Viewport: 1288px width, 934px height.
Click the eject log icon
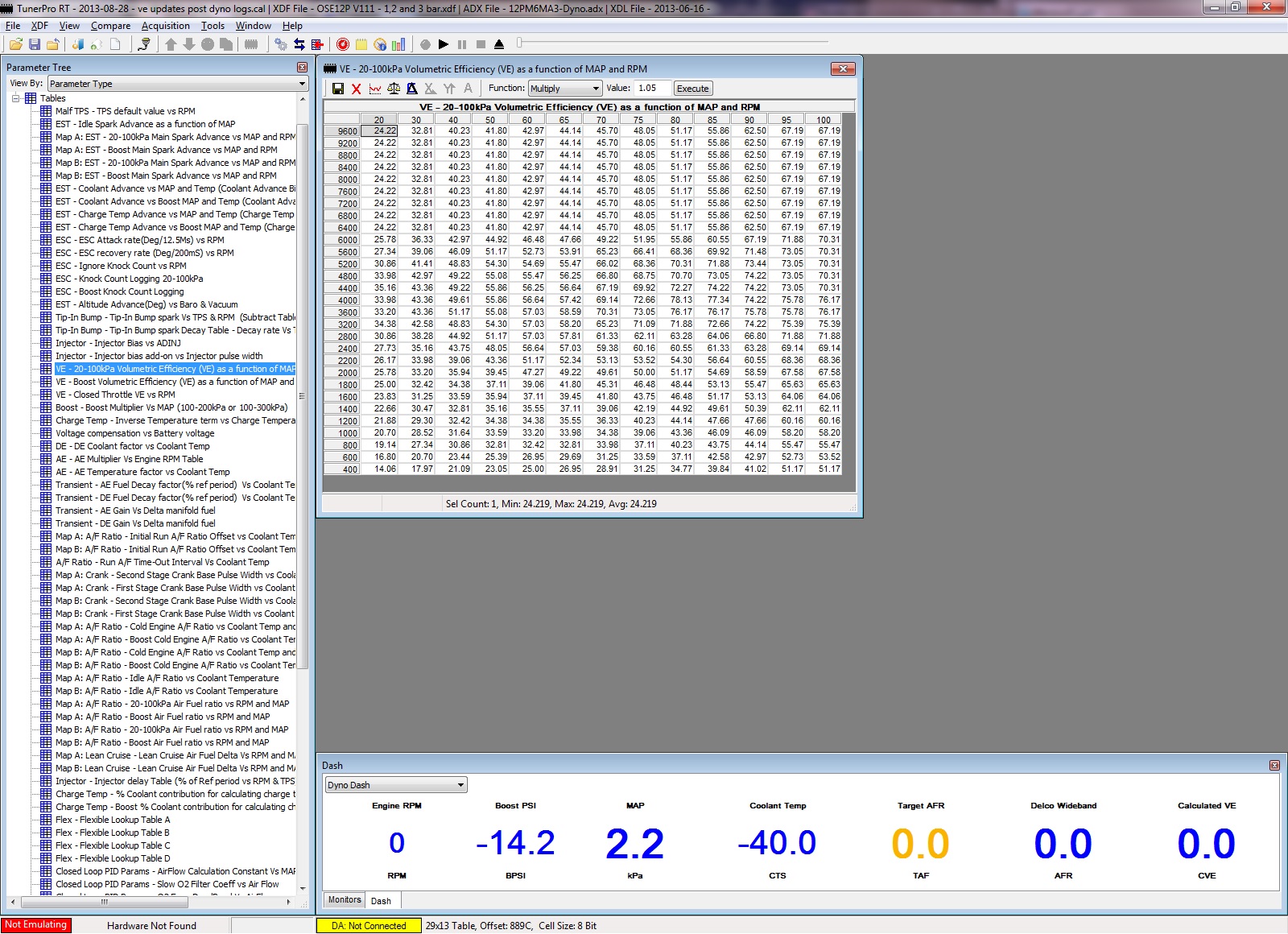coord(499,44)
